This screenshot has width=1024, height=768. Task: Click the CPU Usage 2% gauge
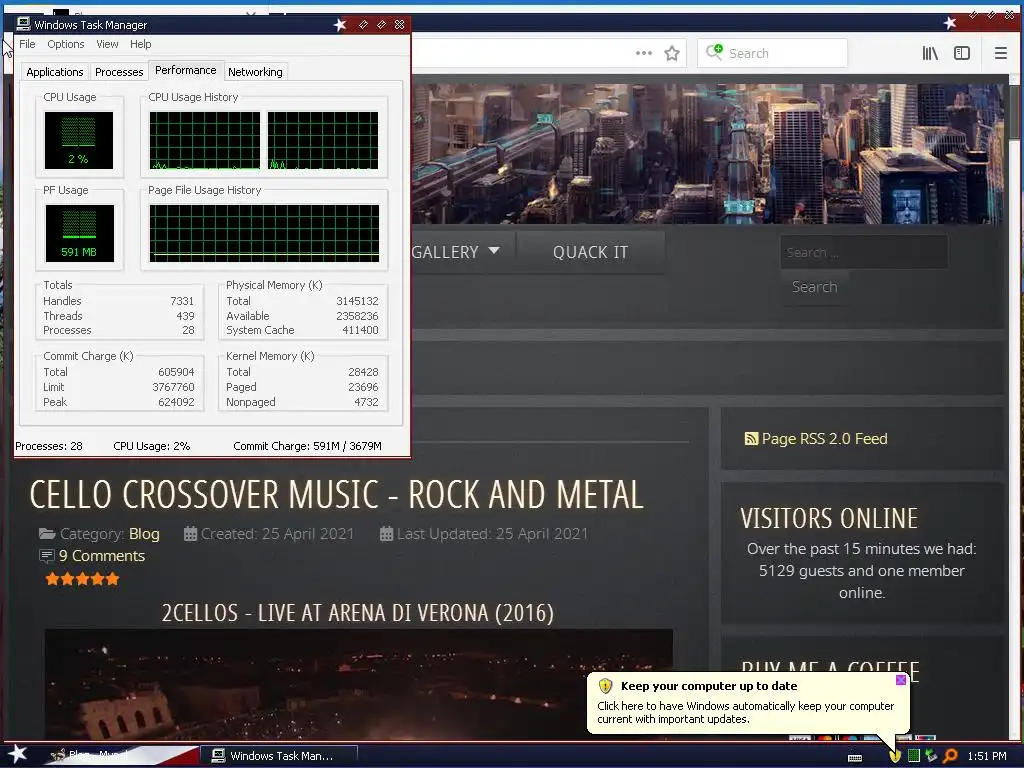(x=78, y=140)
